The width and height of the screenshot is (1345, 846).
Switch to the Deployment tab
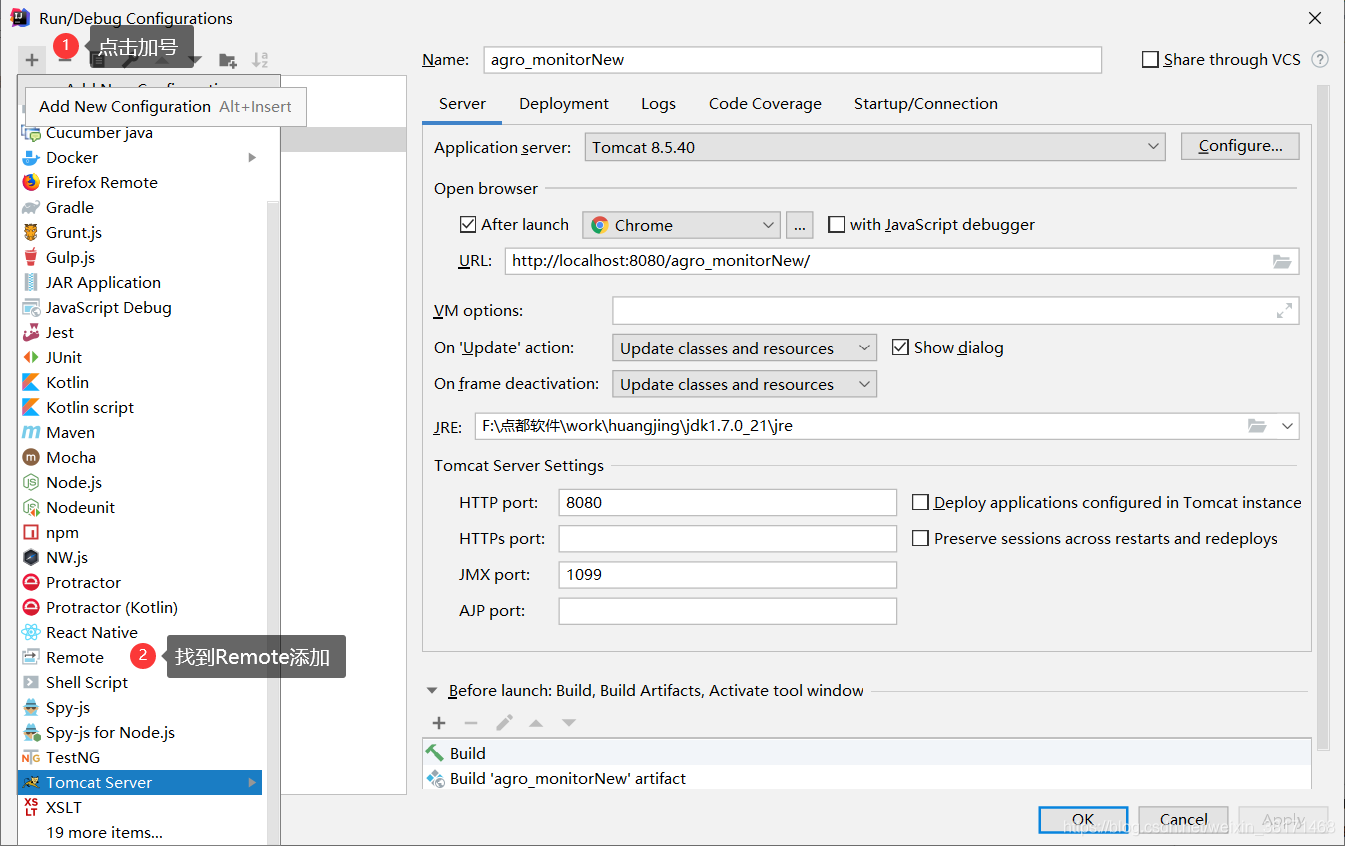click(564, 104)
